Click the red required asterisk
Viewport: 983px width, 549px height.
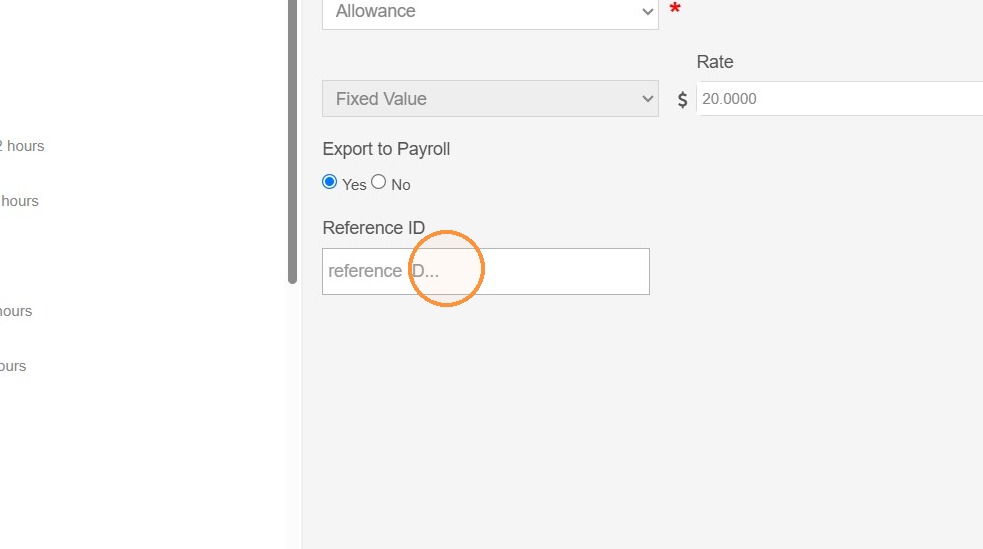tap(675, 9)
